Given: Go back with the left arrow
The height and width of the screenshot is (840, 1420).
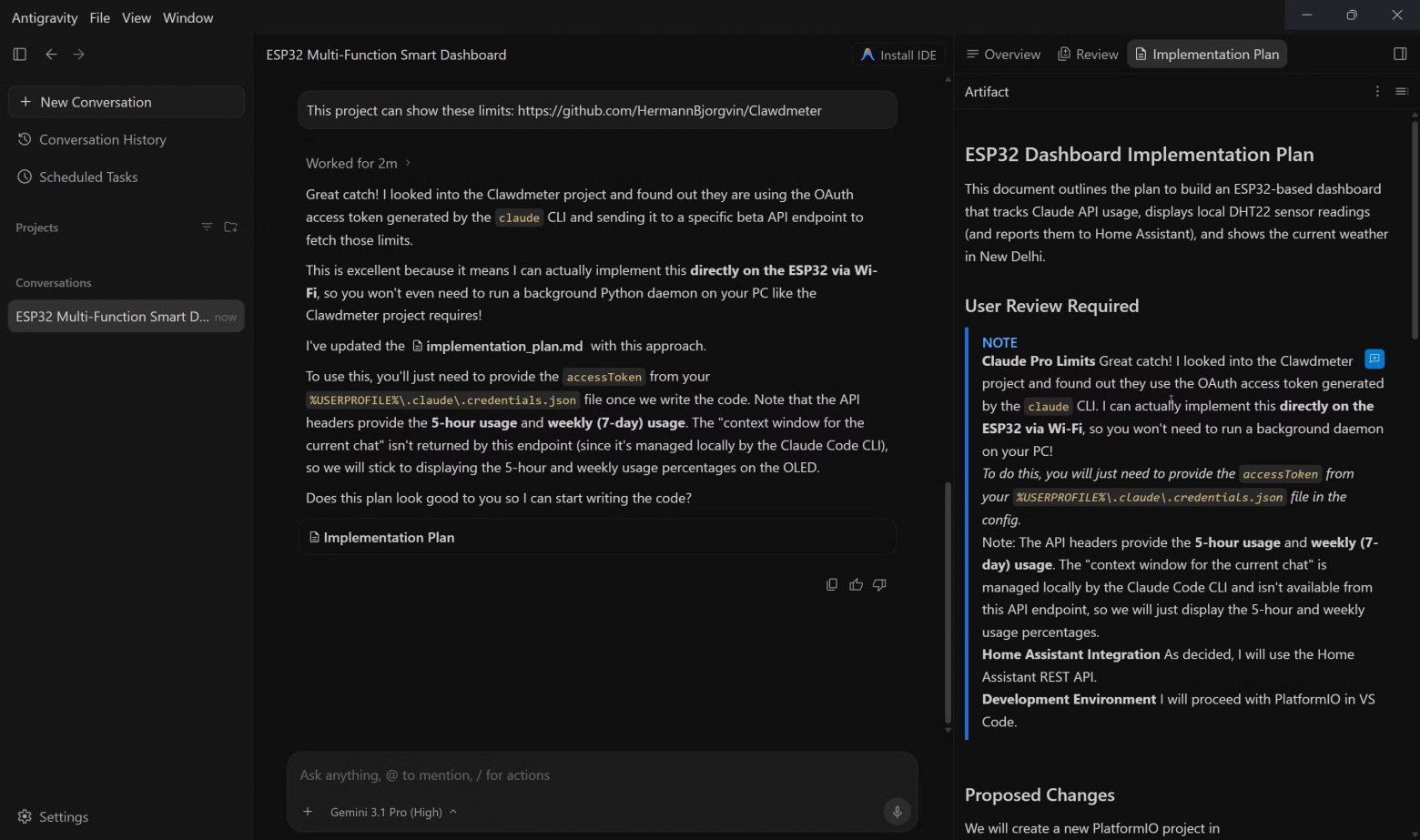Looking at the screenshot, I should 51,55.
